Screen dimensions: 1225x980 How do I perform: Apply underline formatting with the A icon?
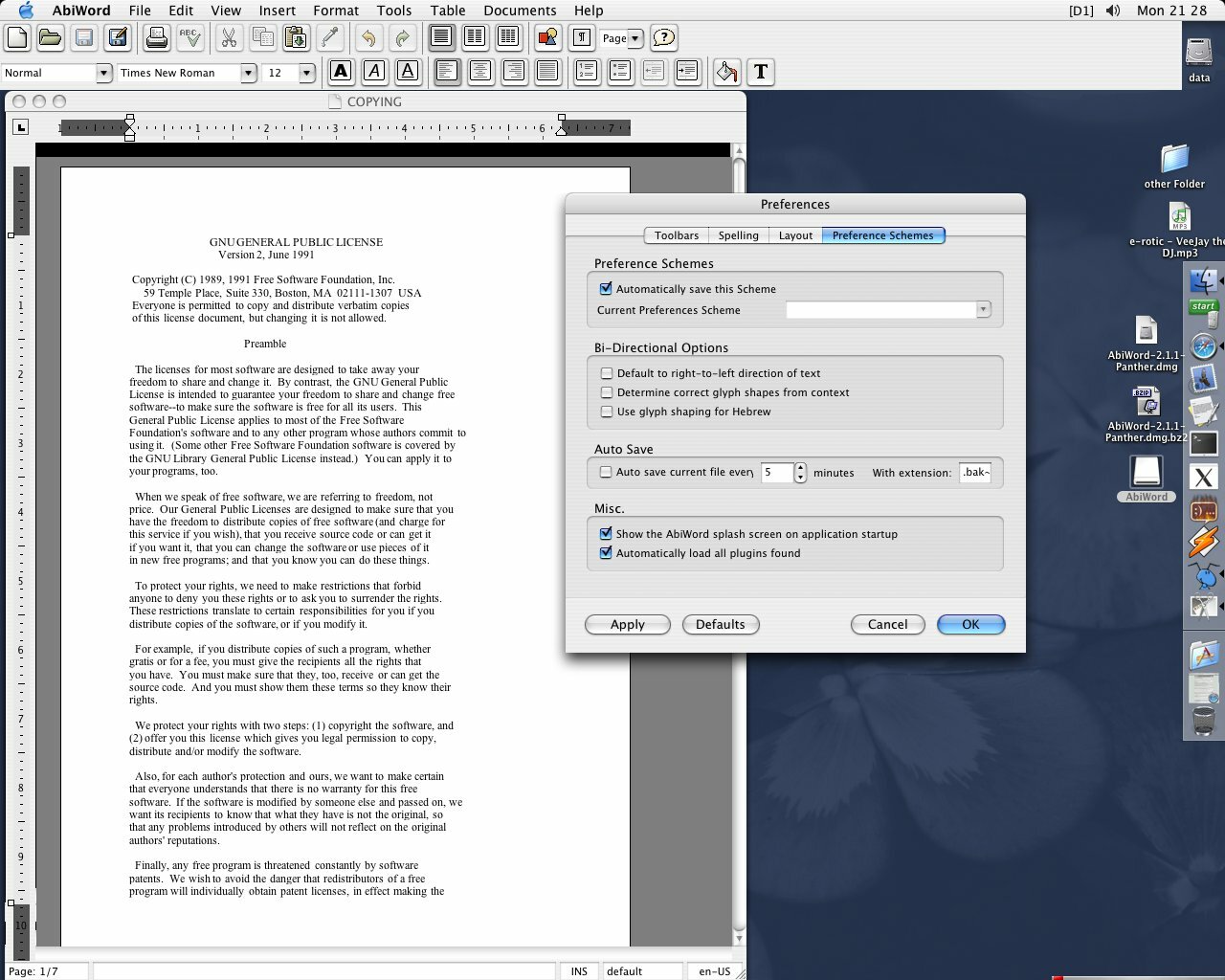(x=408, y=72)
